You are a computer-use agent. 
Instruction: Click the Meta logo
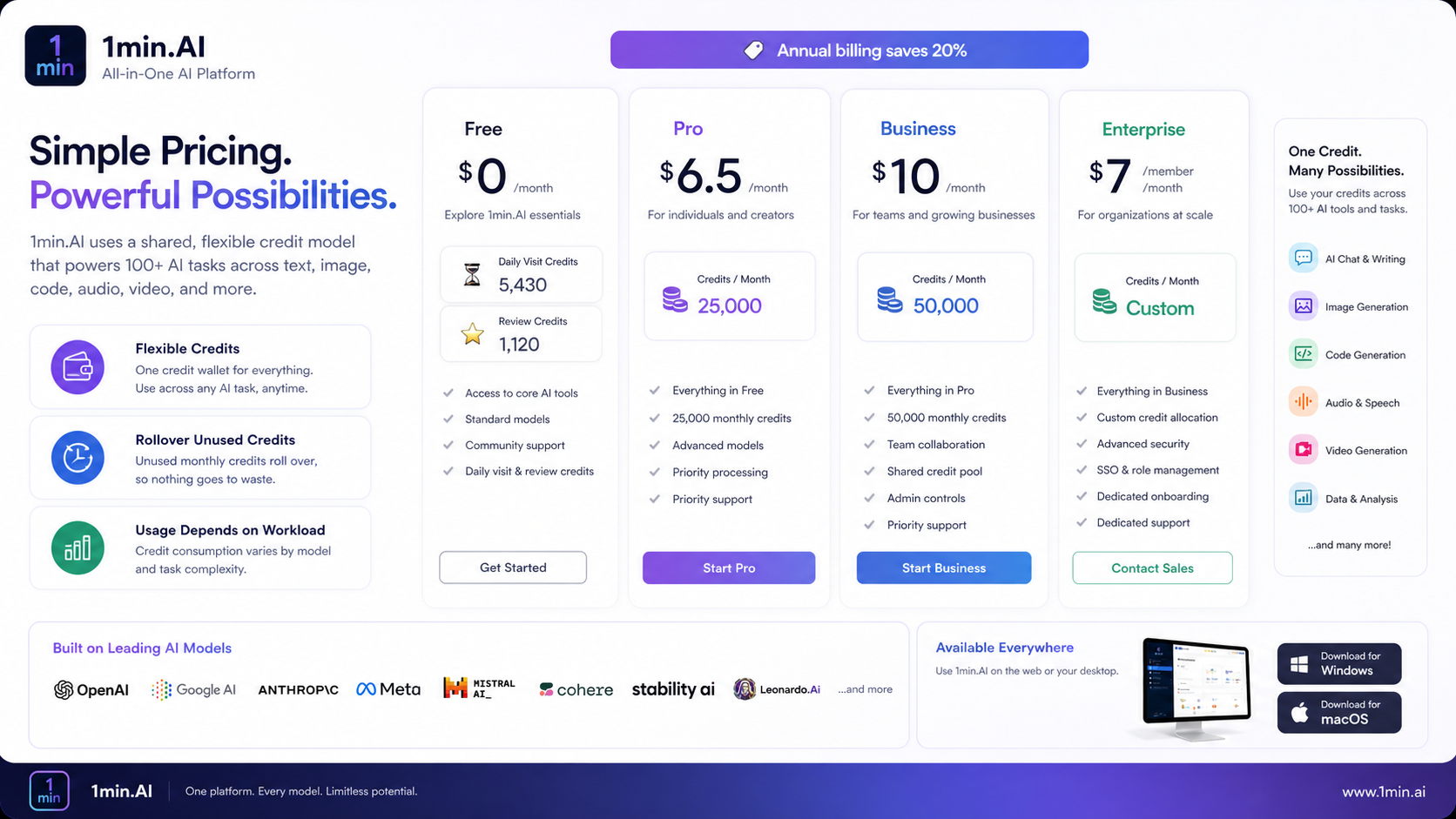[388, 689]
